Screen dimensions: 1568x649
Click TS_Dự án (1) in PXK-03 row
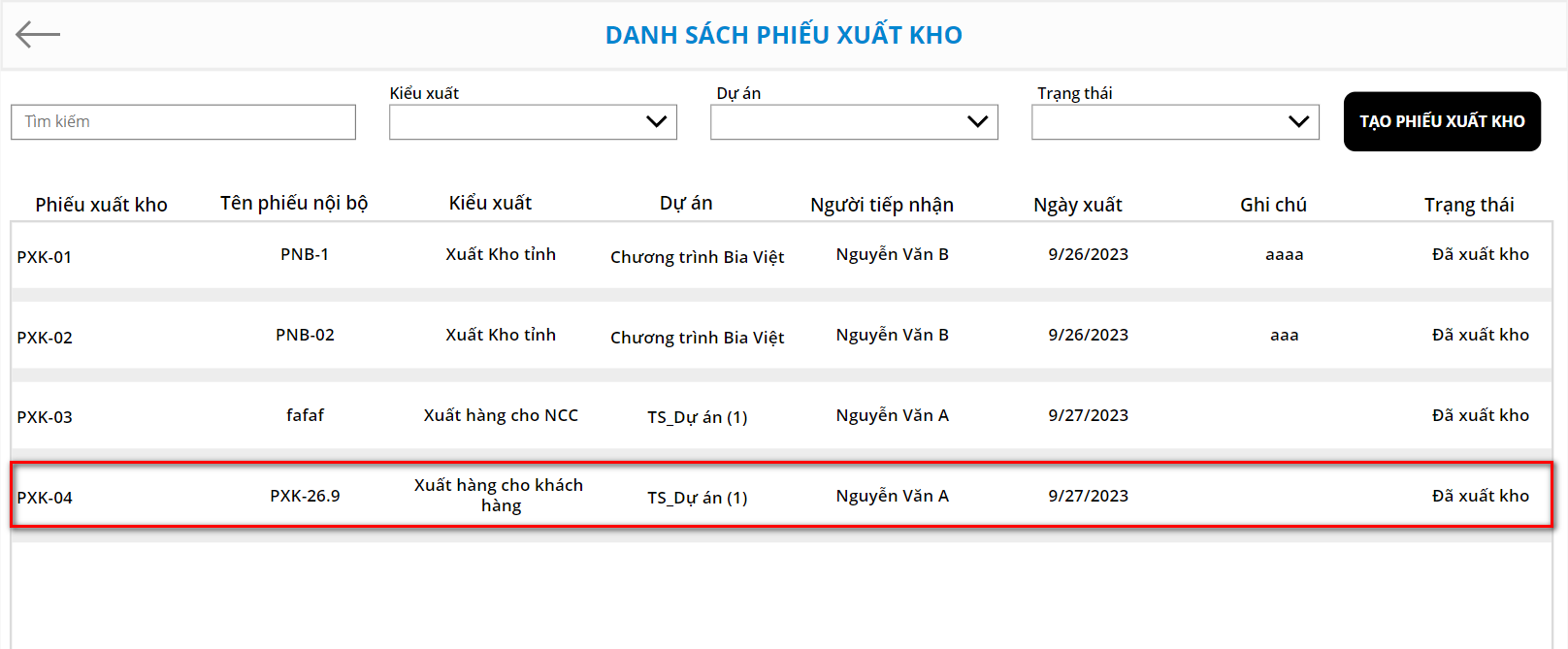click(697, 417)
